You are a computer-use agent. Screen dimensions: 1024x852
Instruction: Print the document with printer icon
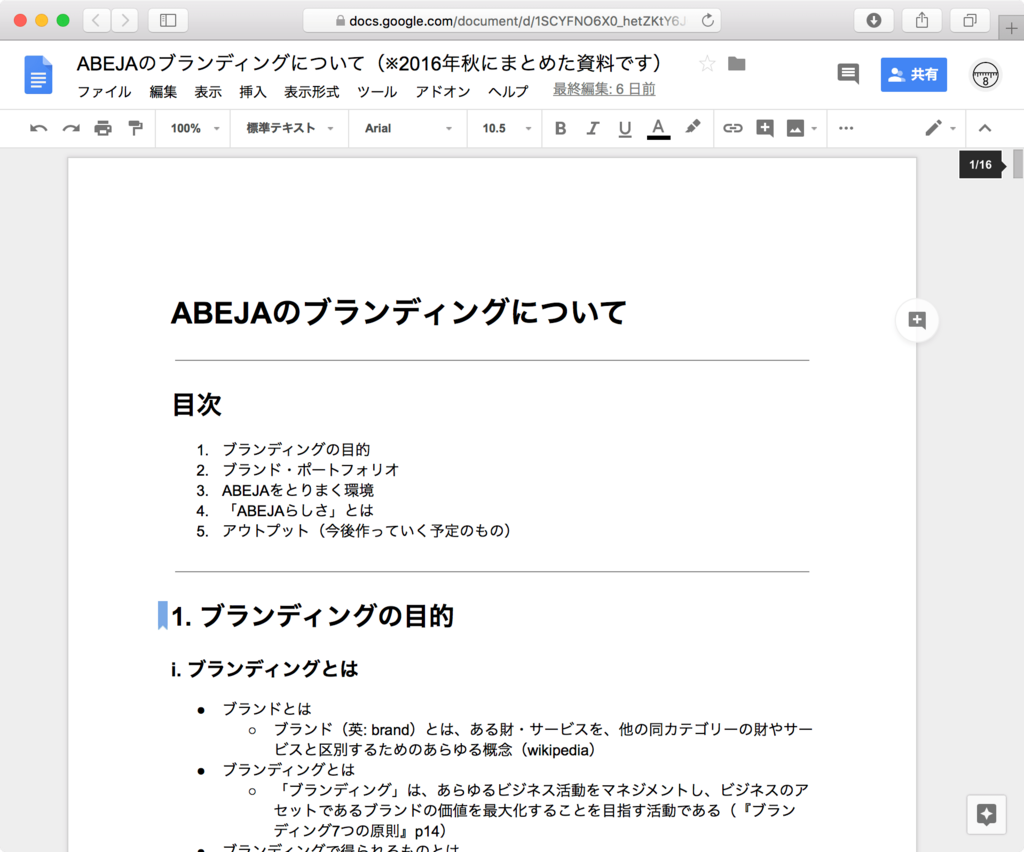tap(103, 128)
